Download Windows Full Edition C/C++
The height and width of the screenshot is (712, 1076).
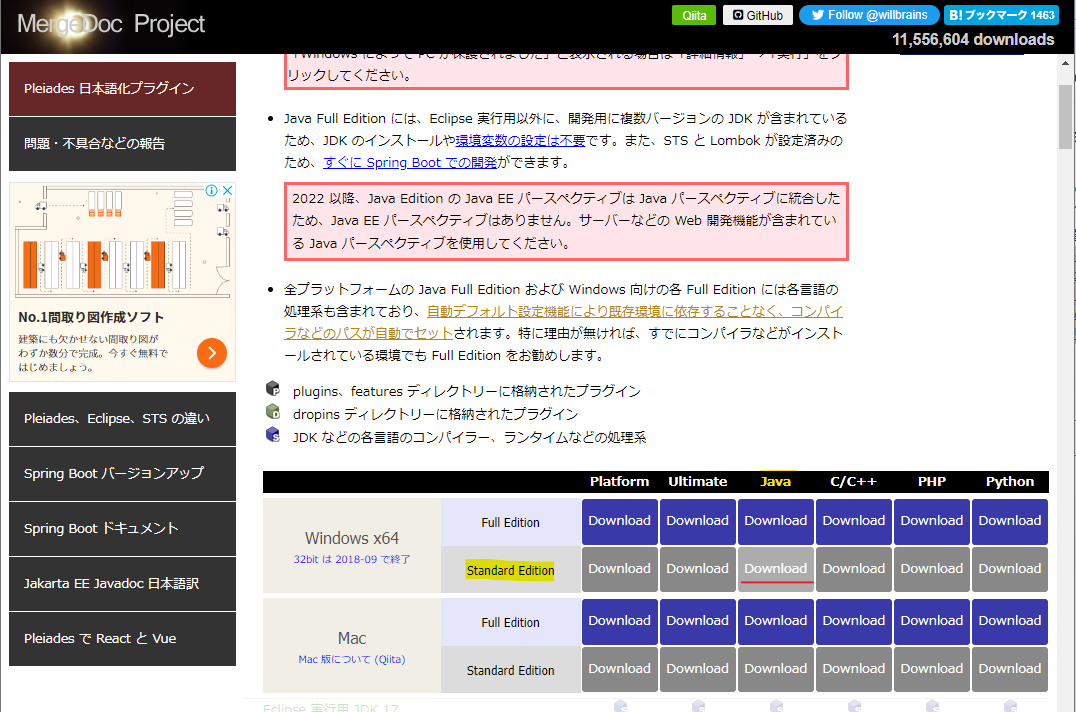(854, 521)
